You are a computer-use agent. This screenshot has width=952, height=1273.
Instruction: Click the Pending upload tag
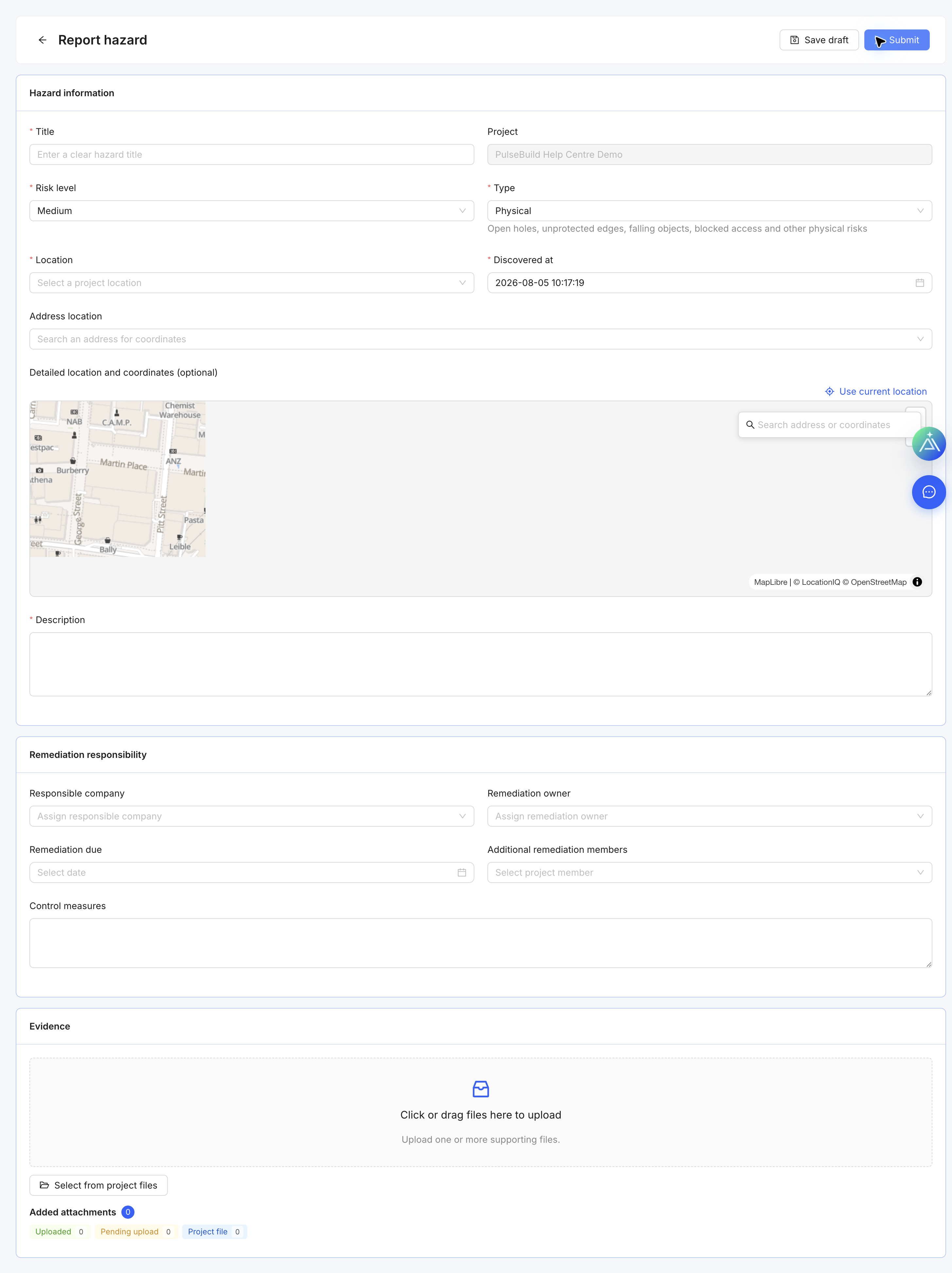[x=136, y=1231]
